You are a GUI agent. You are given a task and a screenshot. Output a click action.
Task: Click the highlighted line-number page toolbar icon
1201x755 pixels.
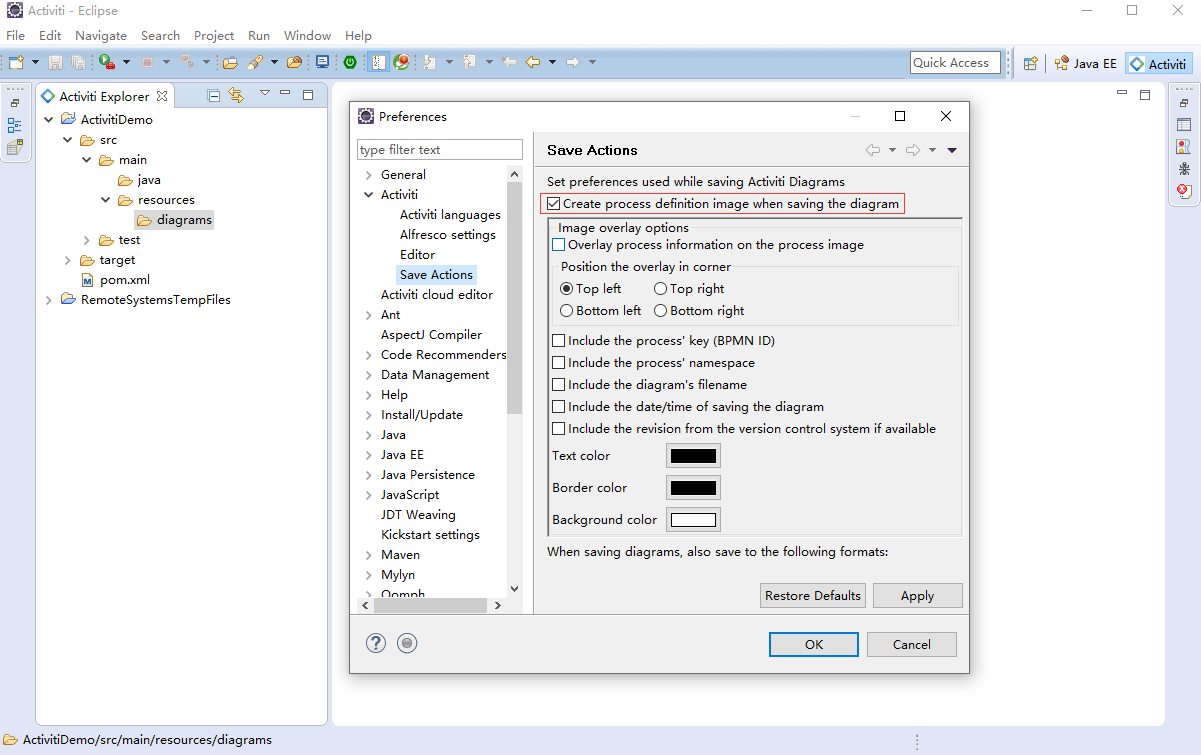378,62
